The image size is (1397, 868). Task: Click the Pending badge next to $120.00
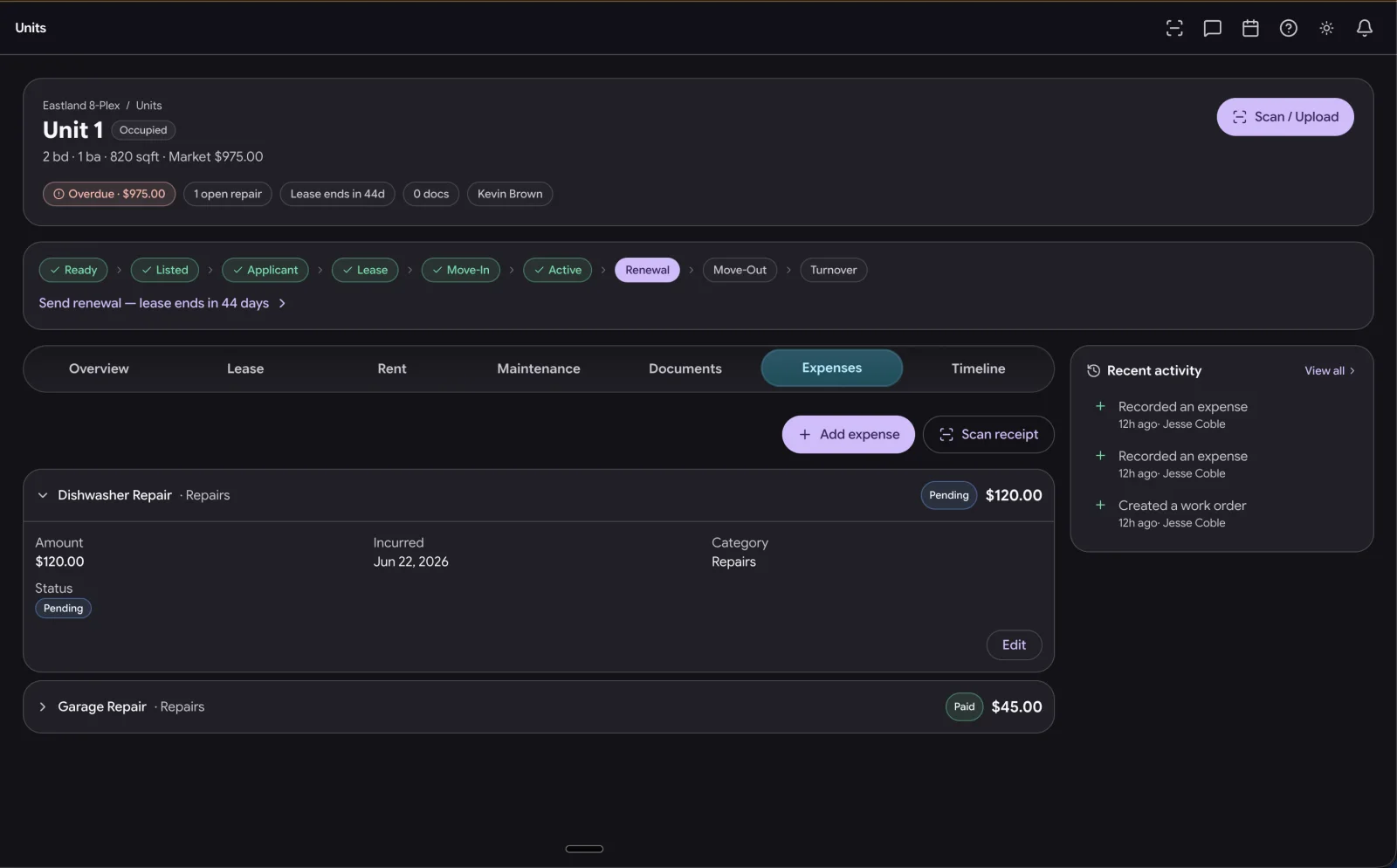tap(949, 495)
